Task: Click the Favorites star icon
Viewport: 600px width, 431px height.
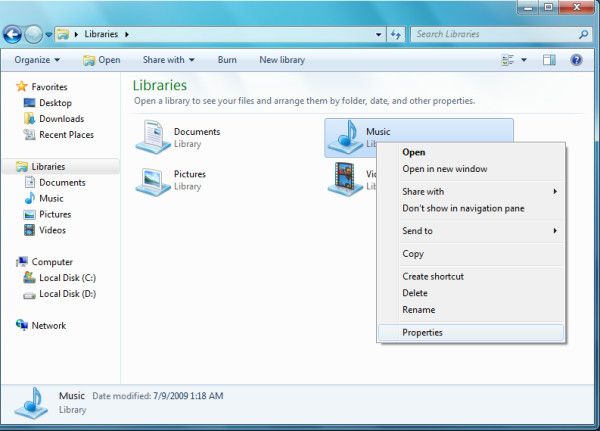Action: 22,86
